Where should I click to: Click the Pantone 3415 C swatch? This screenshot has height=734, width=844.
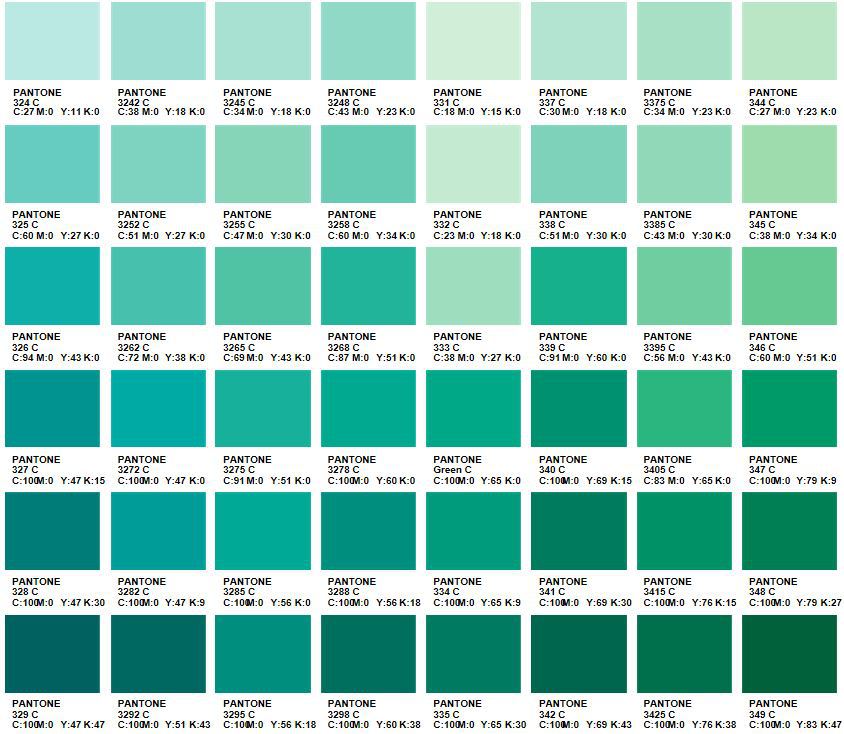684,531
